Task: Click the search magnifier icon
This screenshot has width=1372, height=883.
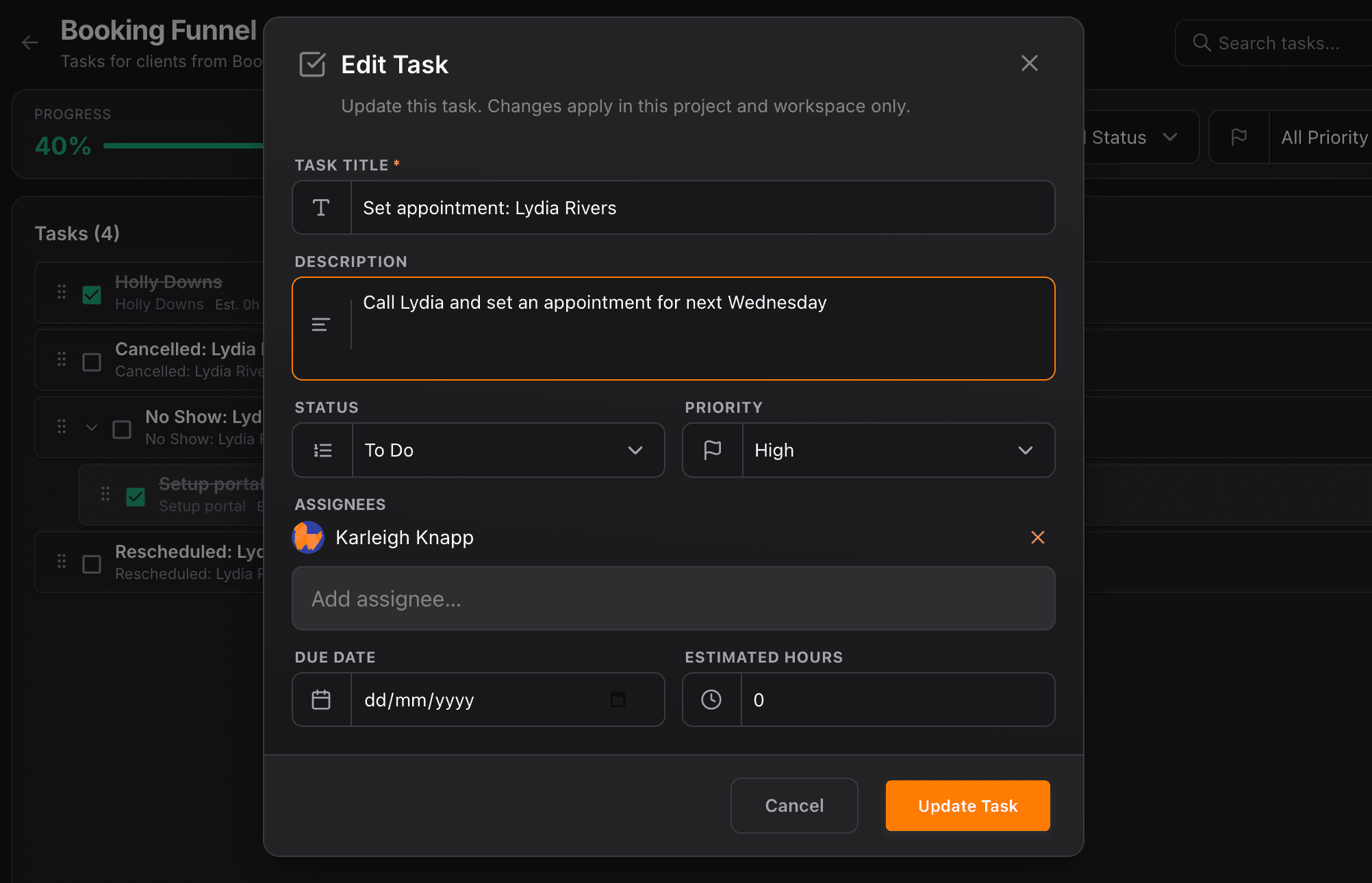Action: click(x=1202, y=42)
